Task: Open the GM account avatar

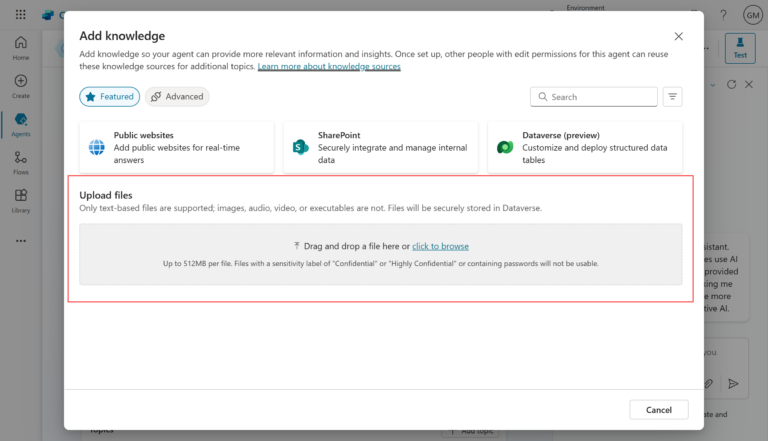Action: tap(753, 15)
